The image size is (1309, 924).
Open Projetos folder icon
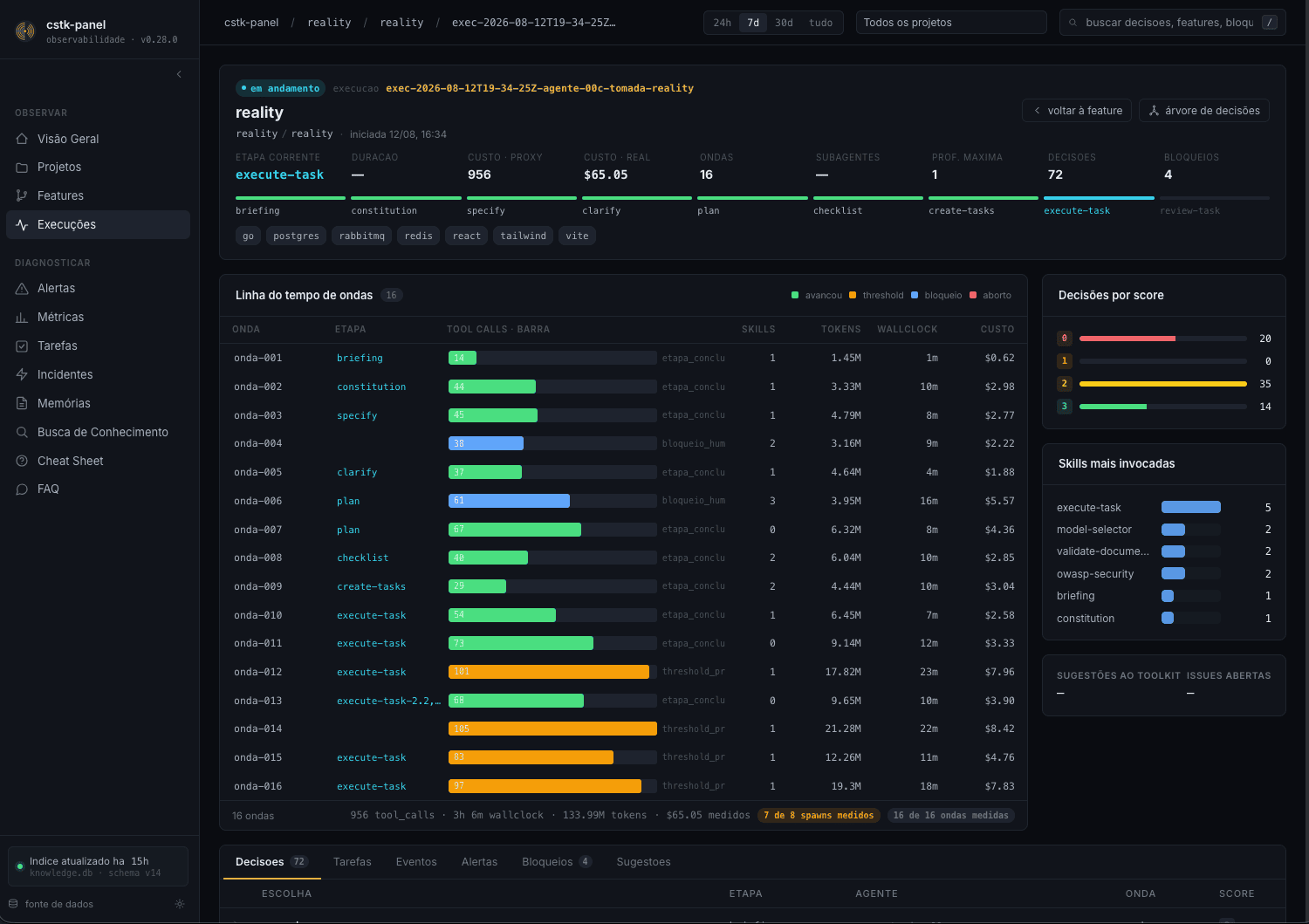click(22, 168)
